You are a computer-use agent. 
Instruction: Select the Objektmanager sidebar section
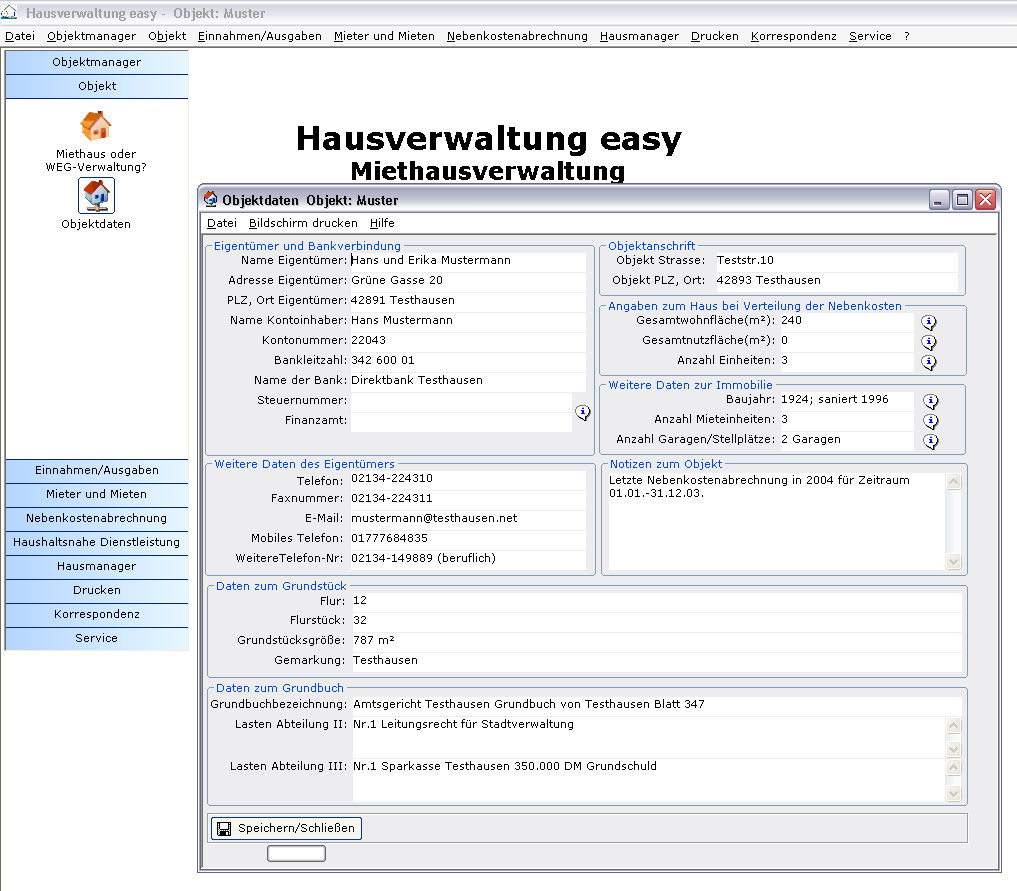(97, 62)
